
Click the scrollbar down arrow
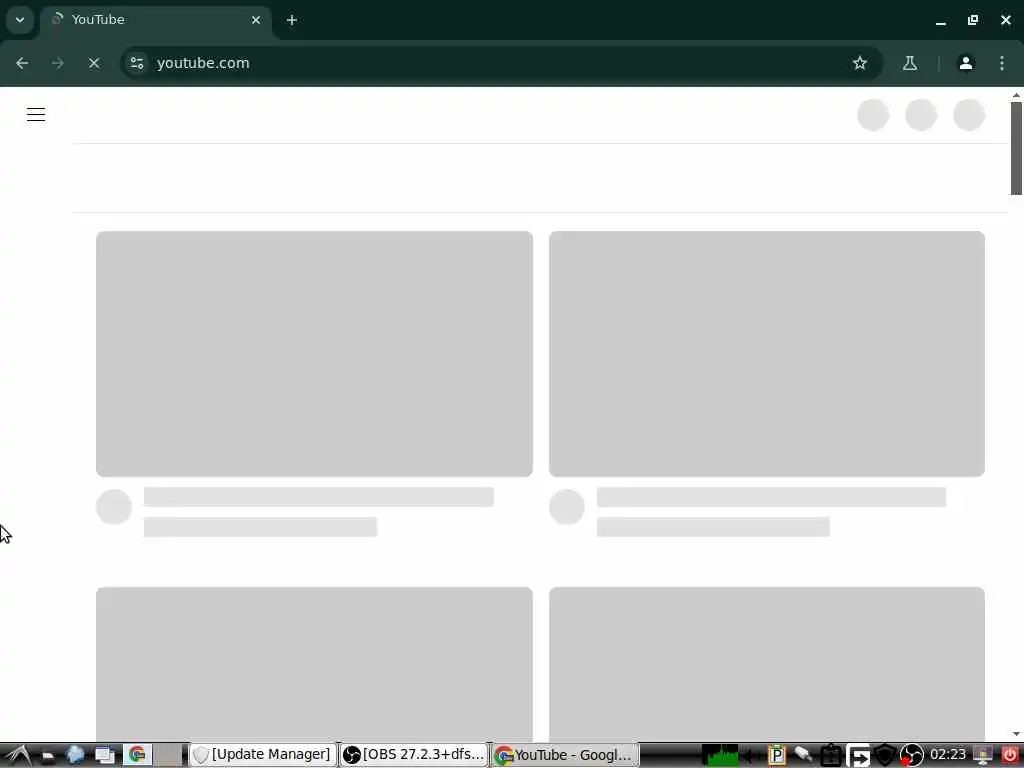click(x=1016, y=734)
